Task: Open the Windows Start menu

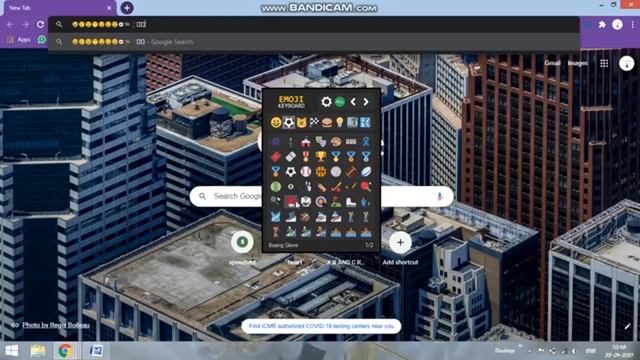Action: click(11, 351)
